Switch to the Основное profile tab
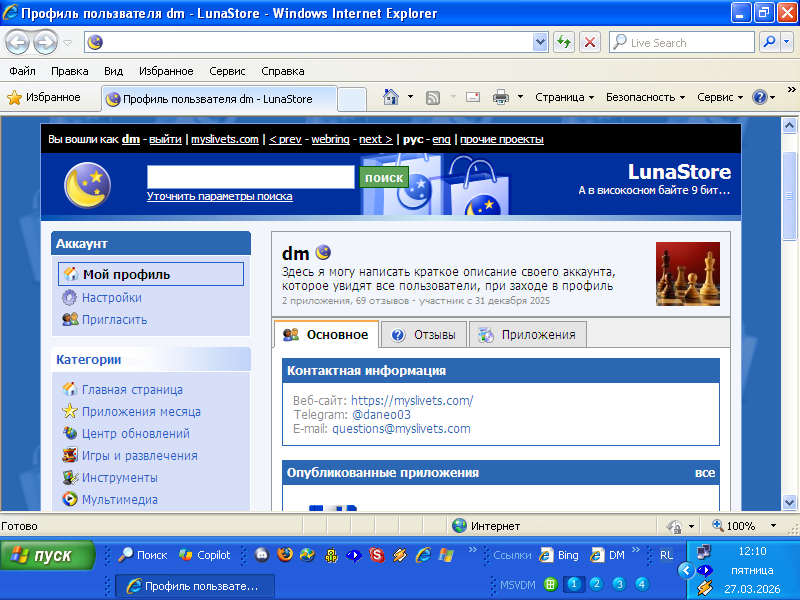 coord(327,335)
